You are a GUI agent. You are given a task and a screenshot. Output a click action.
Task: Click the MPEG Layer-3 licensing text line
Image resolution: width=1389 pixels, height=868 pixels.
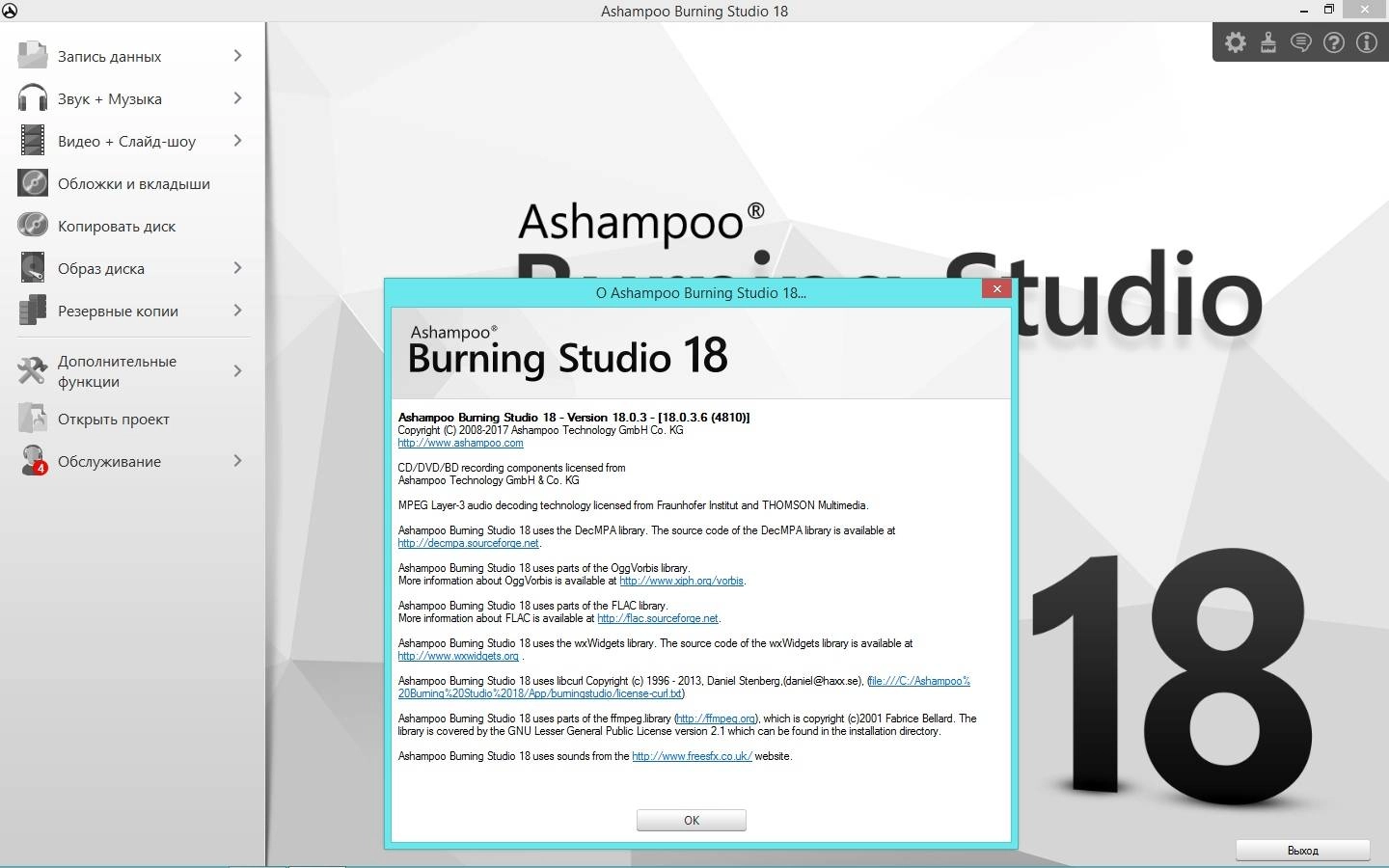633,505
